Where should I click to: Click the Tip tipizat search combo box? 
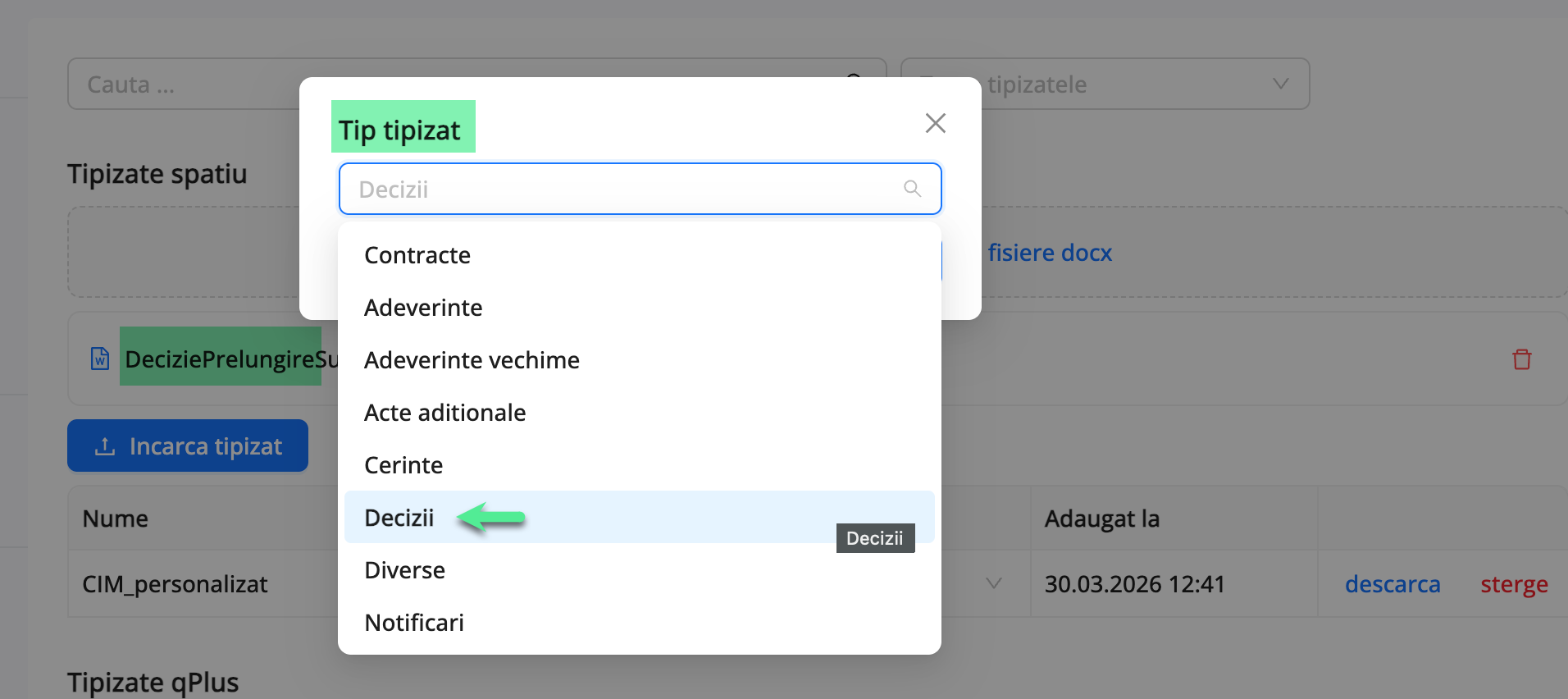point(623,189)
